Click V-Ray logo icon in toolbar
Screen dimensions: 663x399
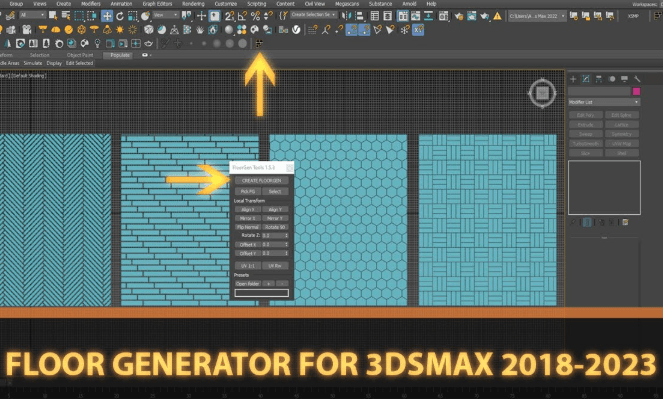296,30
